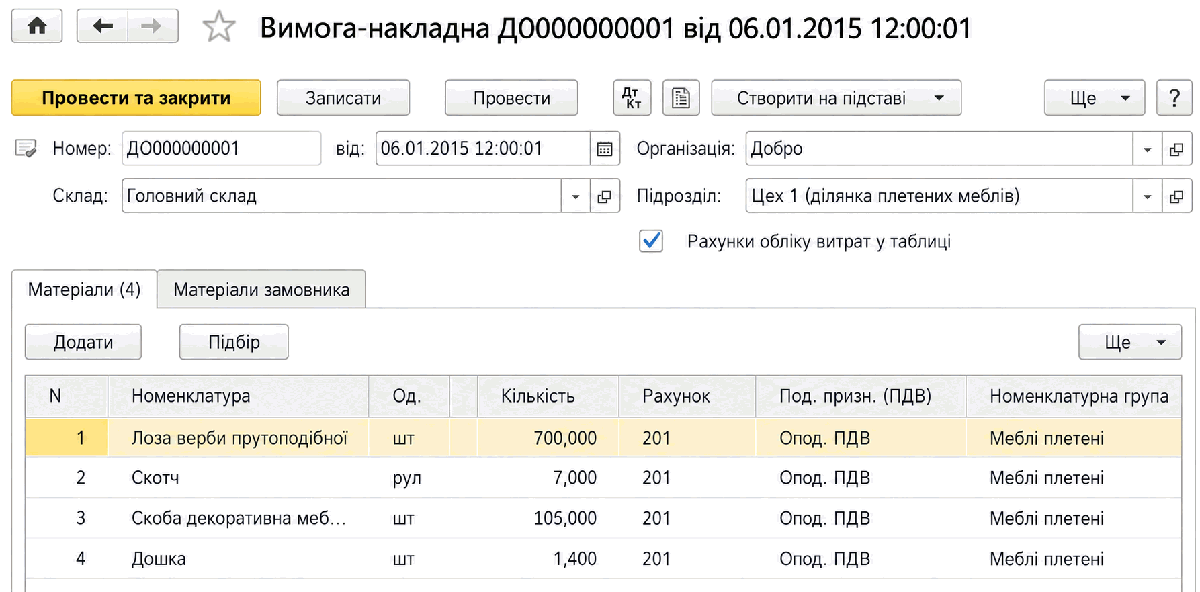Click the Кількість column header
The height and width of the screenshot is (592, 1200).
click(549, 396)
